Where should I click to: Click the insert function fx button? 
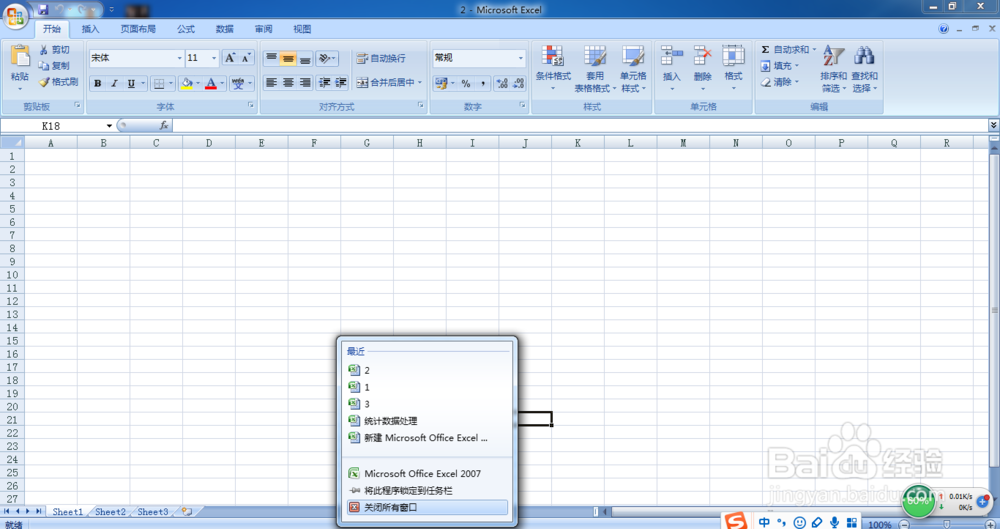coord(164,126)
